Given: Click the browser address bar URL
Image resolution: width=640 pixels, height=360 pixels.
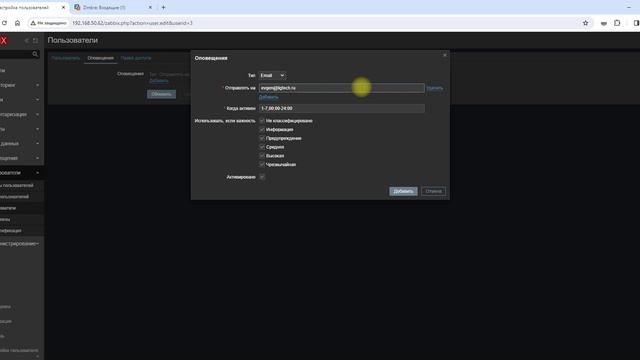Looking at the screenshot, I should pyautogui.click(x=132, y=23).
